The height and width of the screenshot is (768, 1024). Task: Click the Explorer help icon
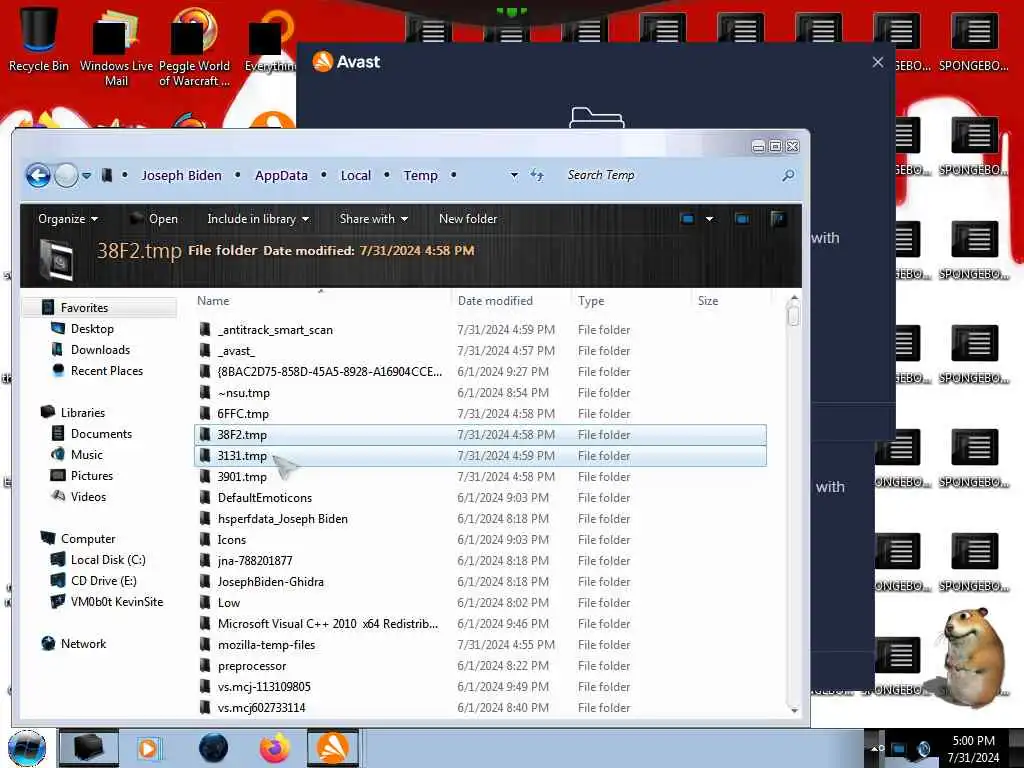[x=777, y=219]
